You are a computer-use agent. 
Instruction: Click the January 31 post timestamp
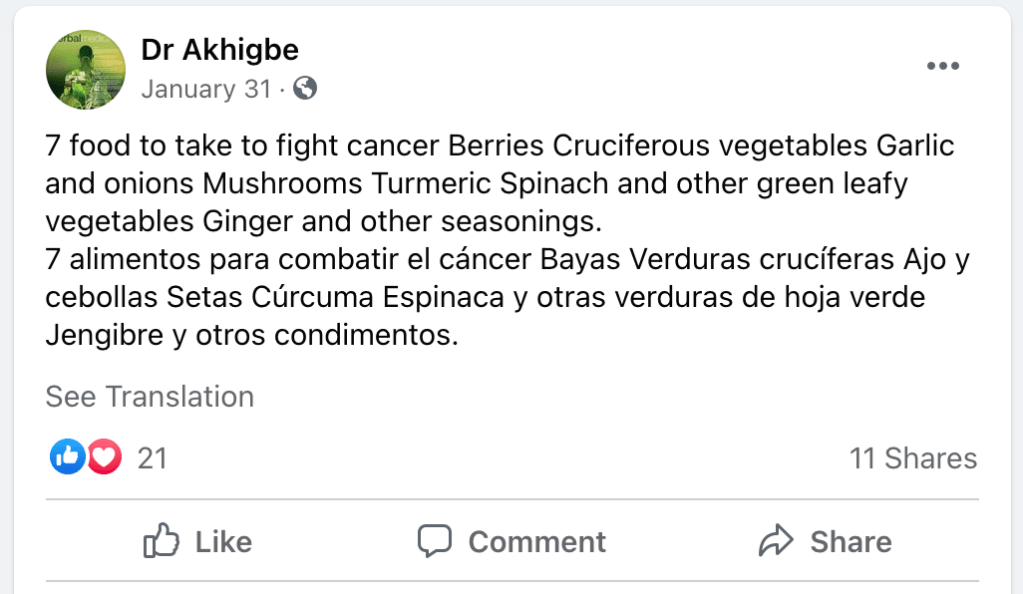tap(206, 89)
